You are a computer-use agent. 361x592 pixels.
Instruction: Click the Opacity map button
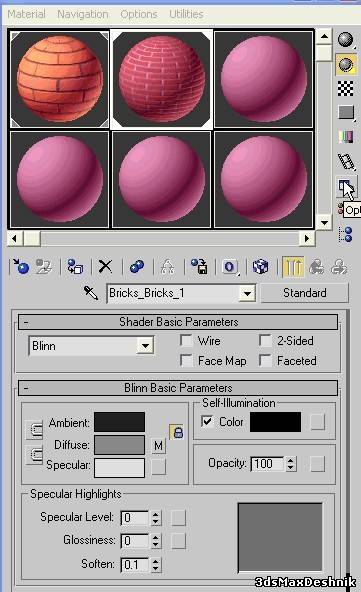tap(317, 464)
